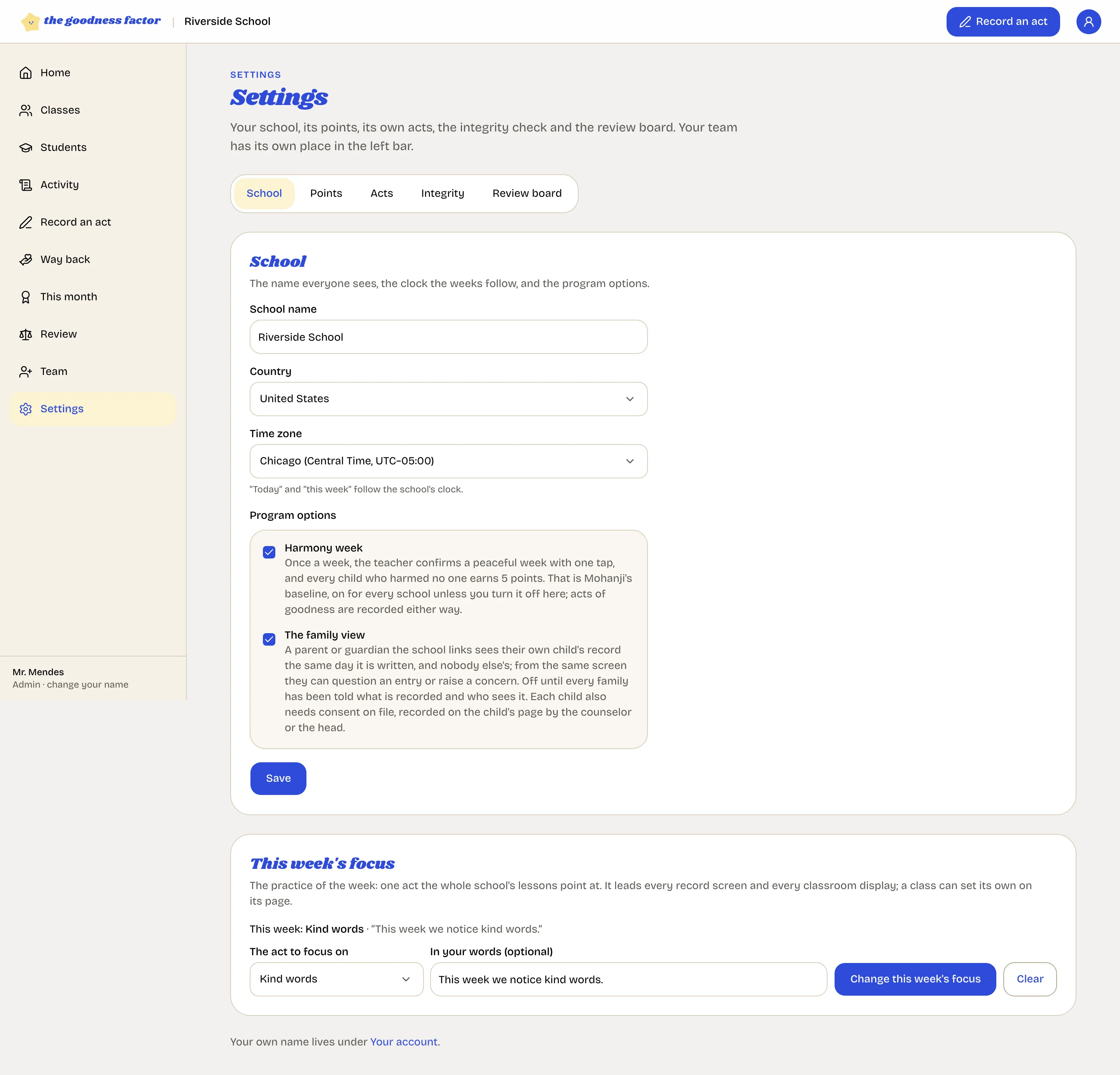Switch to the Integrity tab
This screenshot has height=1075, width=1120.
pyautogui.click(x=442, y=193)
